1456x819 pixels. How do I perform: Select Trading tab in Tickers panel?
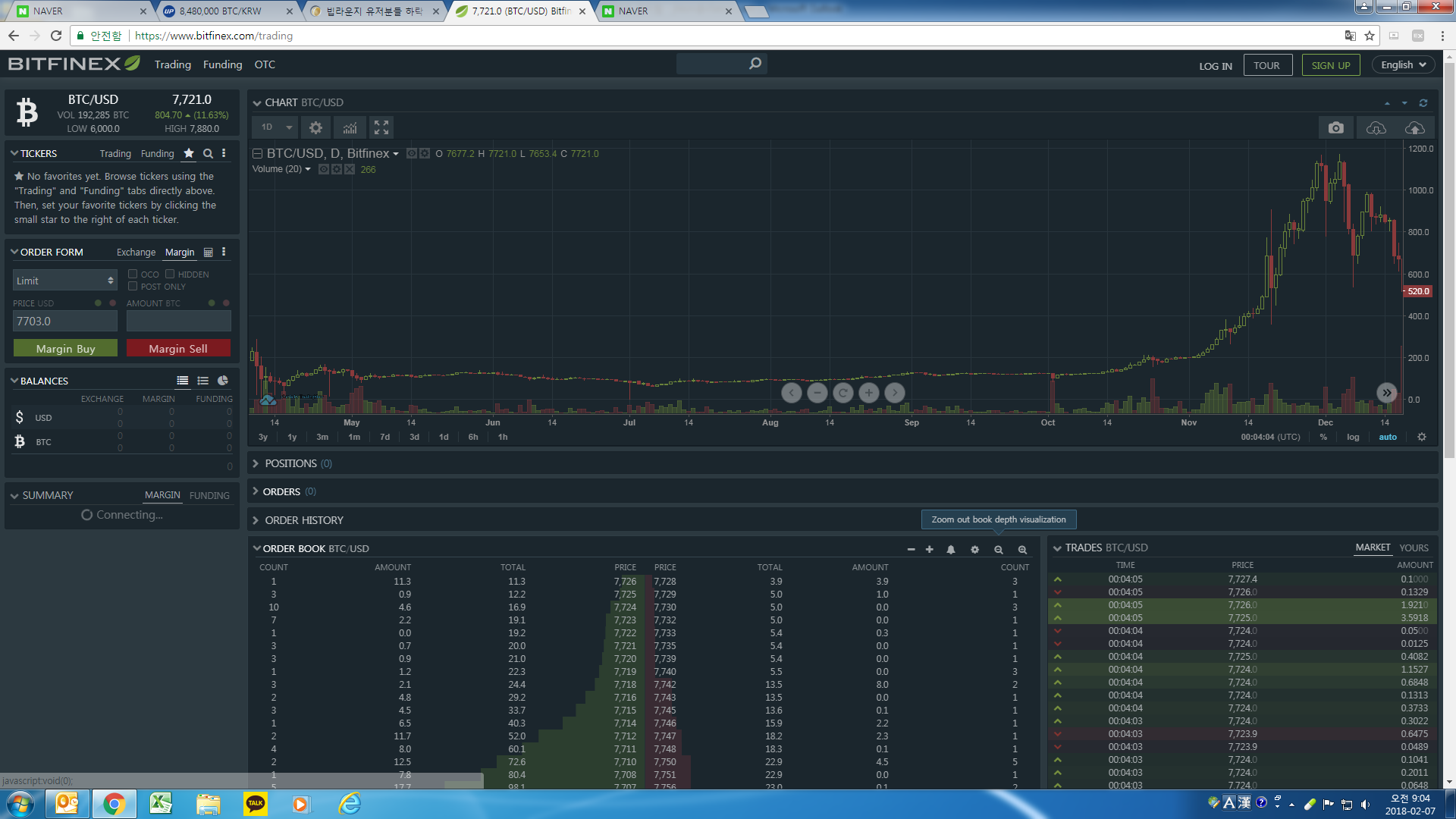pos(115,153)
